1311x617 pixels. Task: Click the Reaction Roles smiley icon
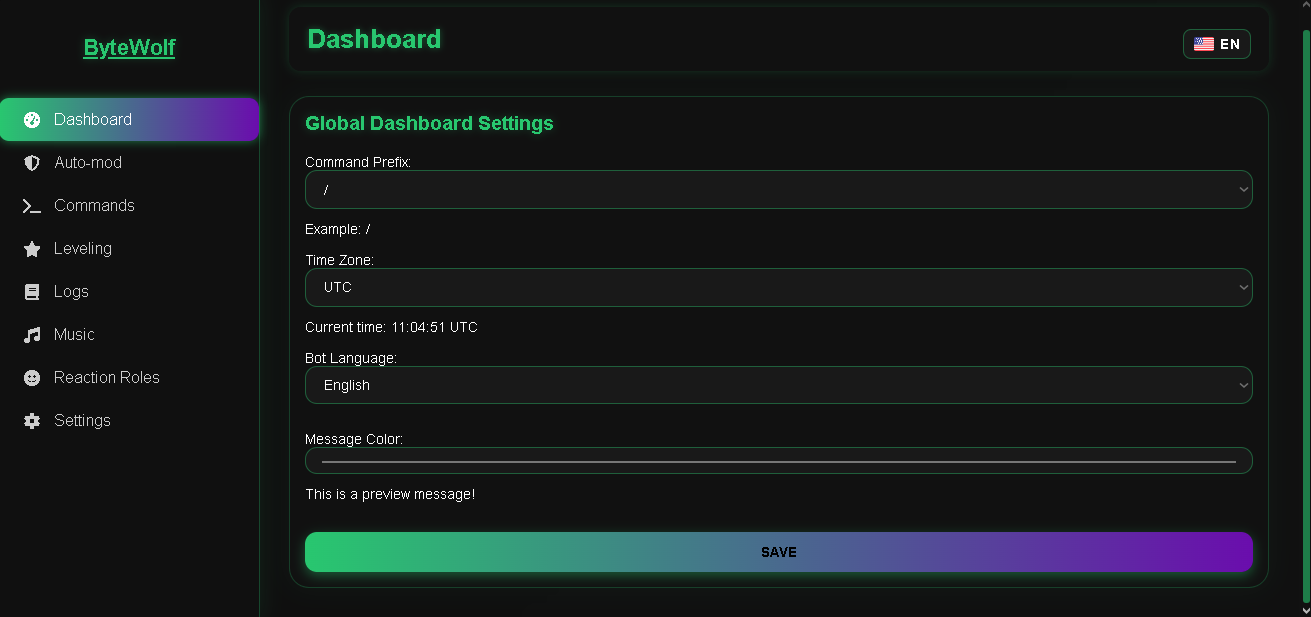[x=32, y=378]
